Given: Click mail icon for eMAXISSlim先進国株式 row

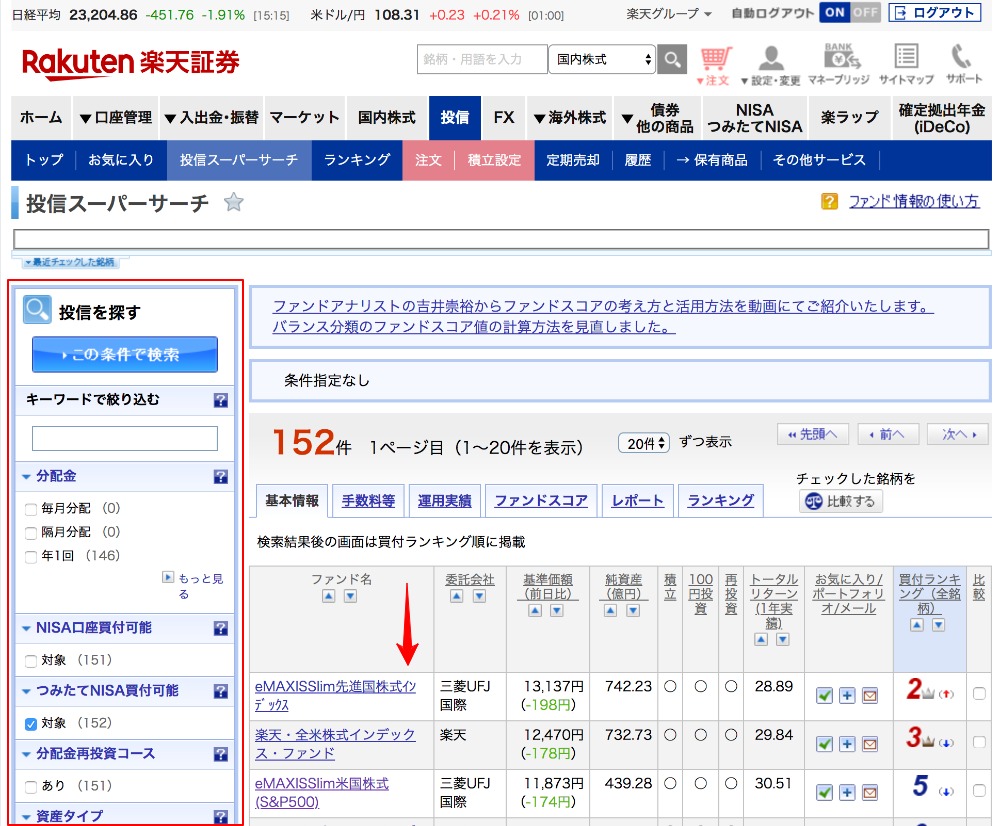Looking at the screenshot, I should coord(870,695).
